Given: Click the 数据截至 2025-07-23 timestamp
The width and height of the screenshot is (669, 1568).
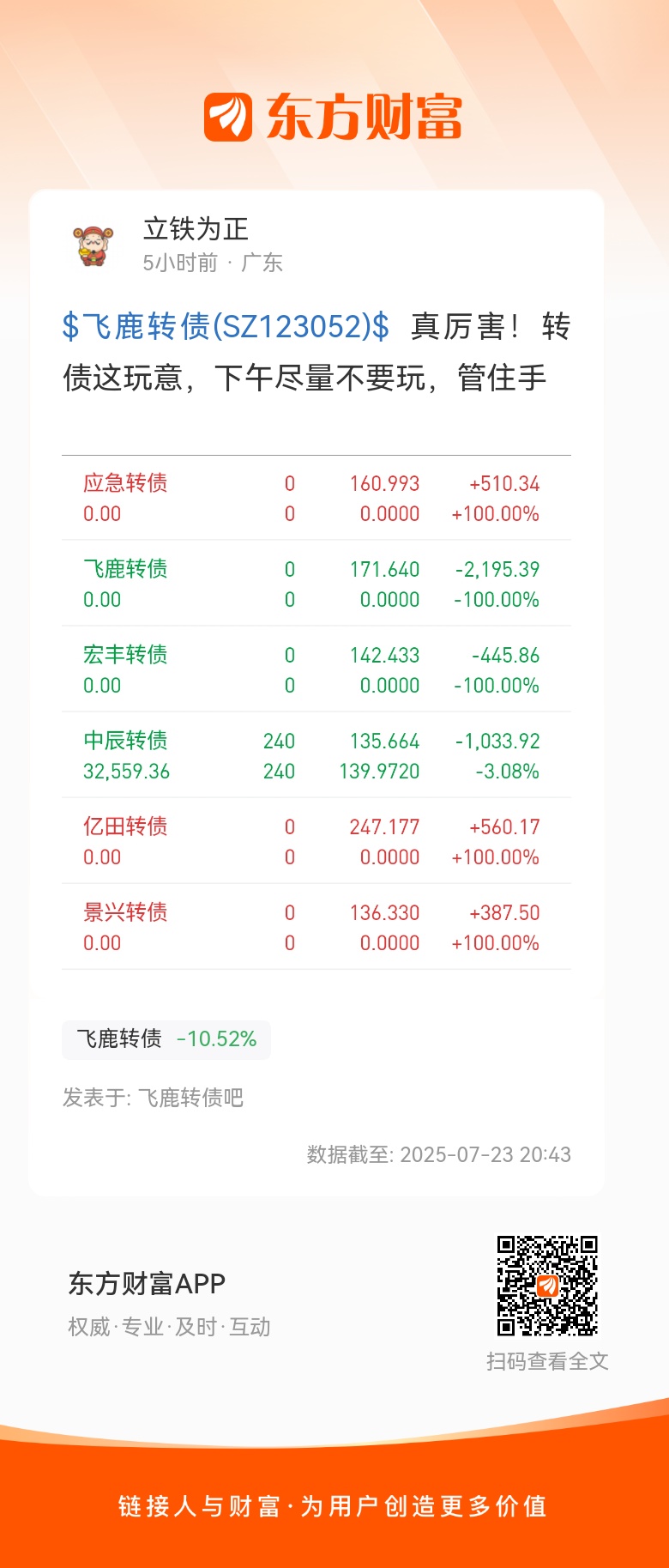Looking at the screenshot, I should pyautogui.click(x=439, y=1154).
